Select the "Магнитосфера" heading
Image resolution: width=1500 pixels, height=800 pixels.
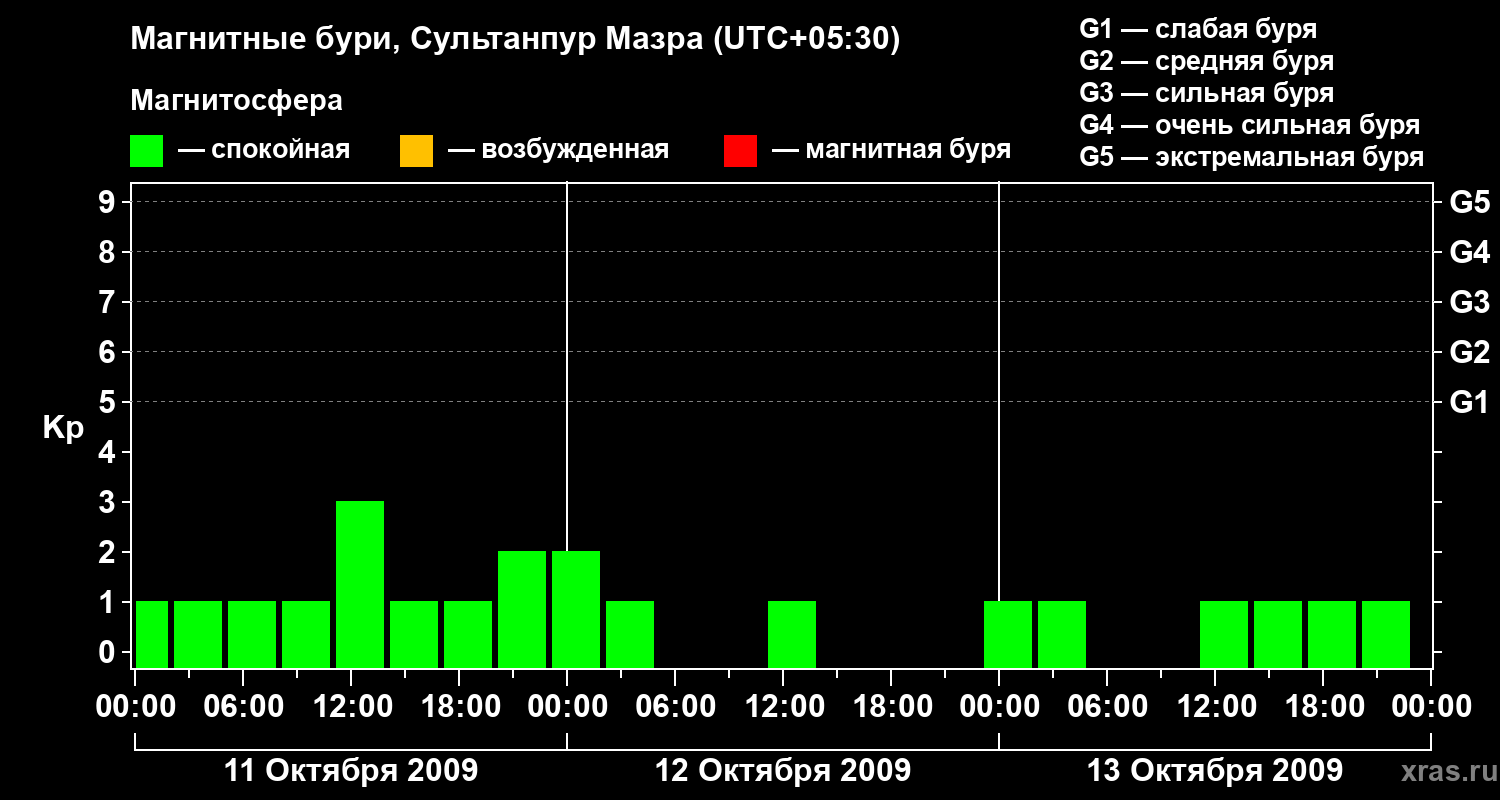tap(237, 101)
